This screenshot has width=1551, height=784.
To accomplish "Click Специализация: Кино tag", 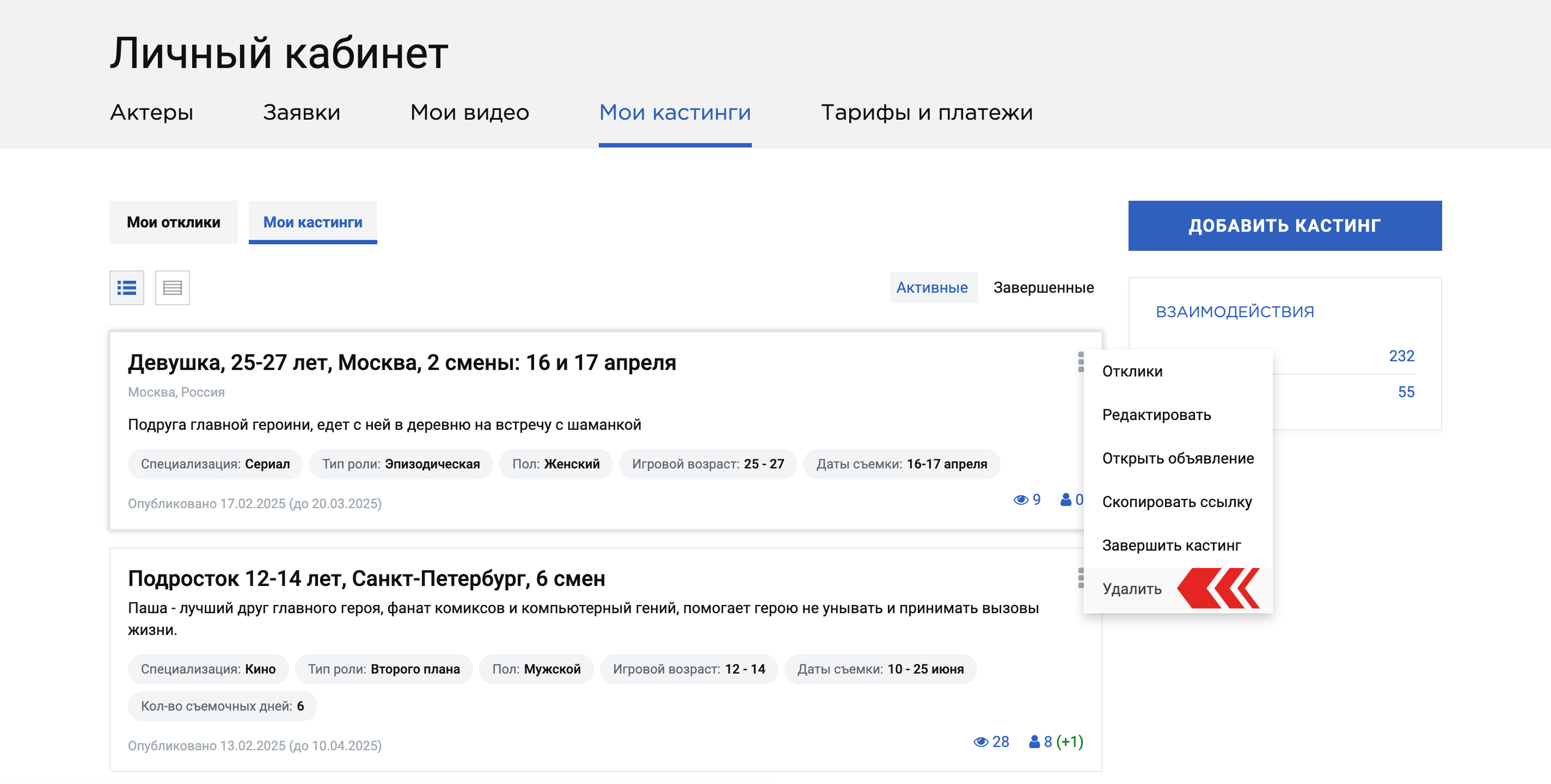I will coord(209,669).
